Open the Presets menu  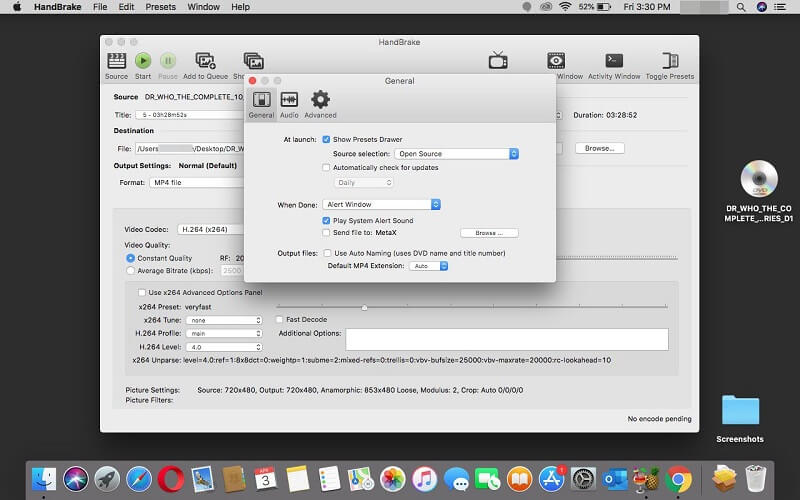pyautogui.click(x=160, y=7)
